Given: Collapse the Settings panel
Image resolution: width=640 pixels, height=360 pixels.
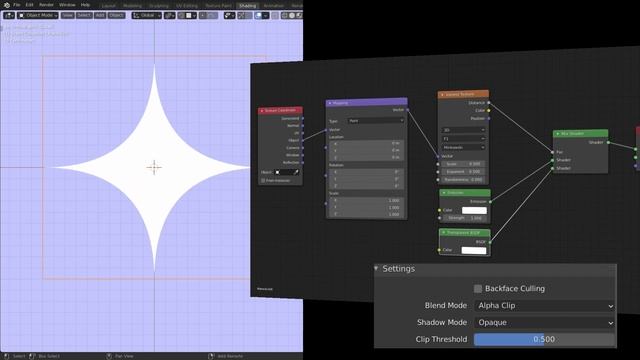Looking at the screenshot, I should (376, 268).
